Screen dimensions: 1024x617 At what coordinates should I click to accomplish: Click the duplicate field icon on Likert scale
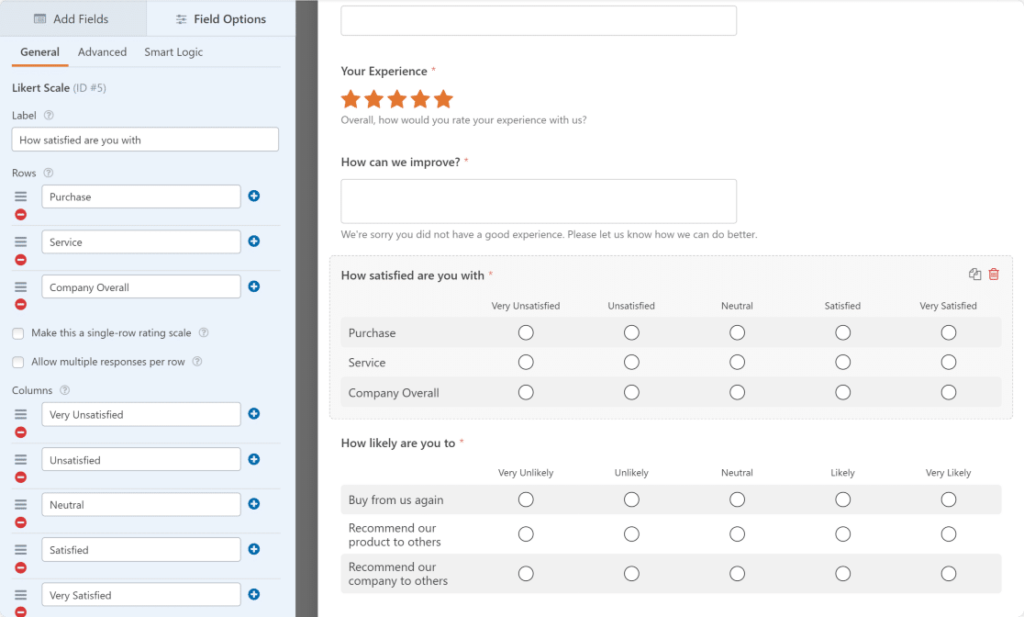975,275
